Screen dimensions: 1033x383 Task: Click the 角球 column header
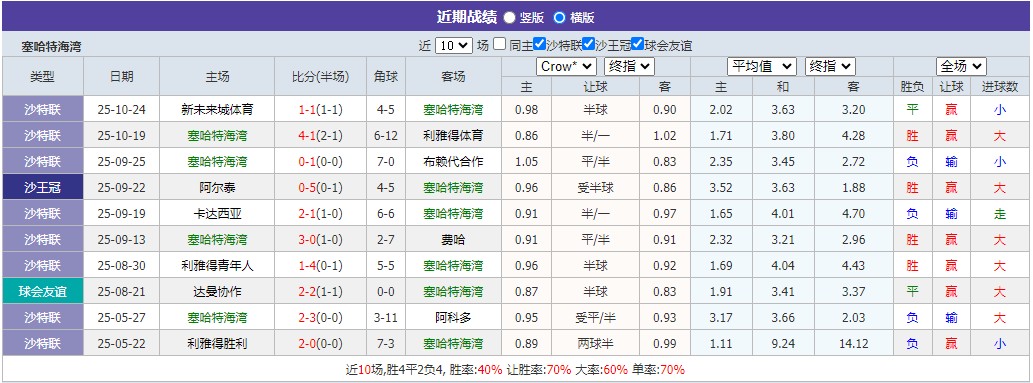tap(386, 76)
